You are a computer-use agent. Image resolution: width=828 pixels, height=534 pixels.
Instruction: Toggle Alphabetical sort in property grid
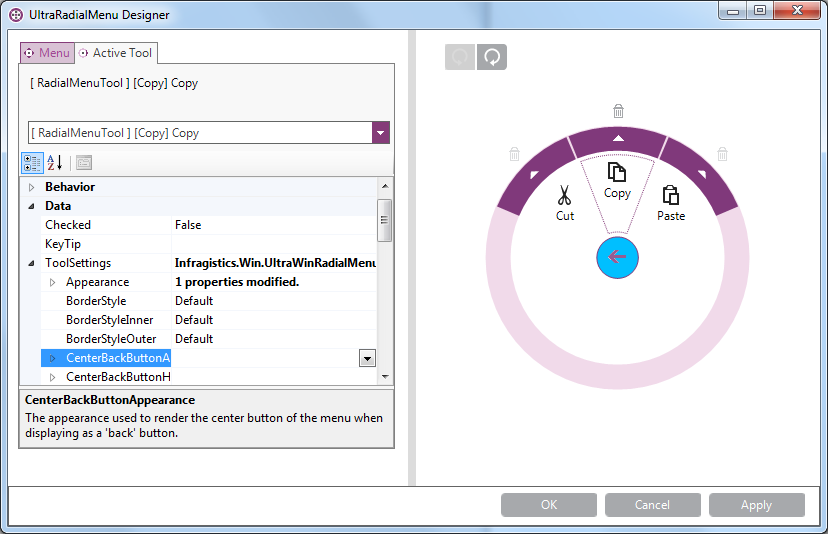(x=55, y=162)
